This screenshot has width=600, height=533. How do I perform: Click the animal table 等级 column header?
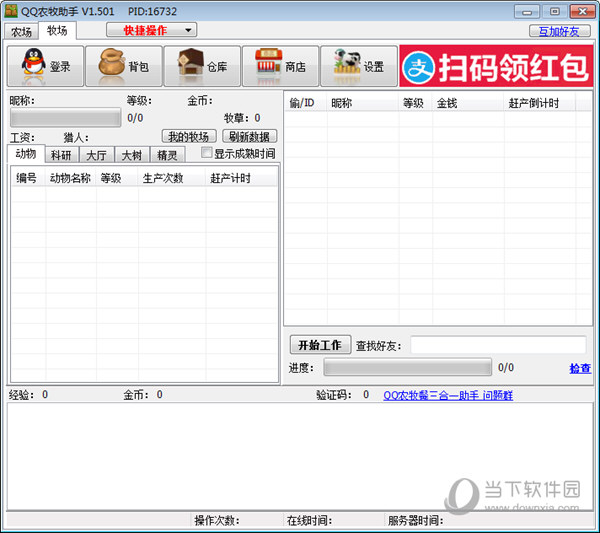pyautogui.click(x=117, y=178)
